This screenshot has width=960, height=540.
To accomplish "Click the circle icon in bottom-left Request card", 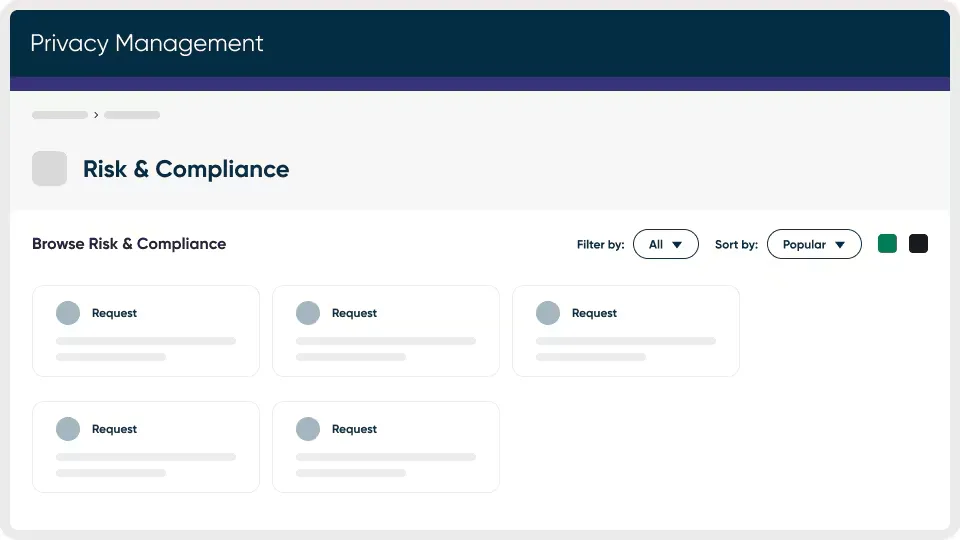I will coord(68,429).
